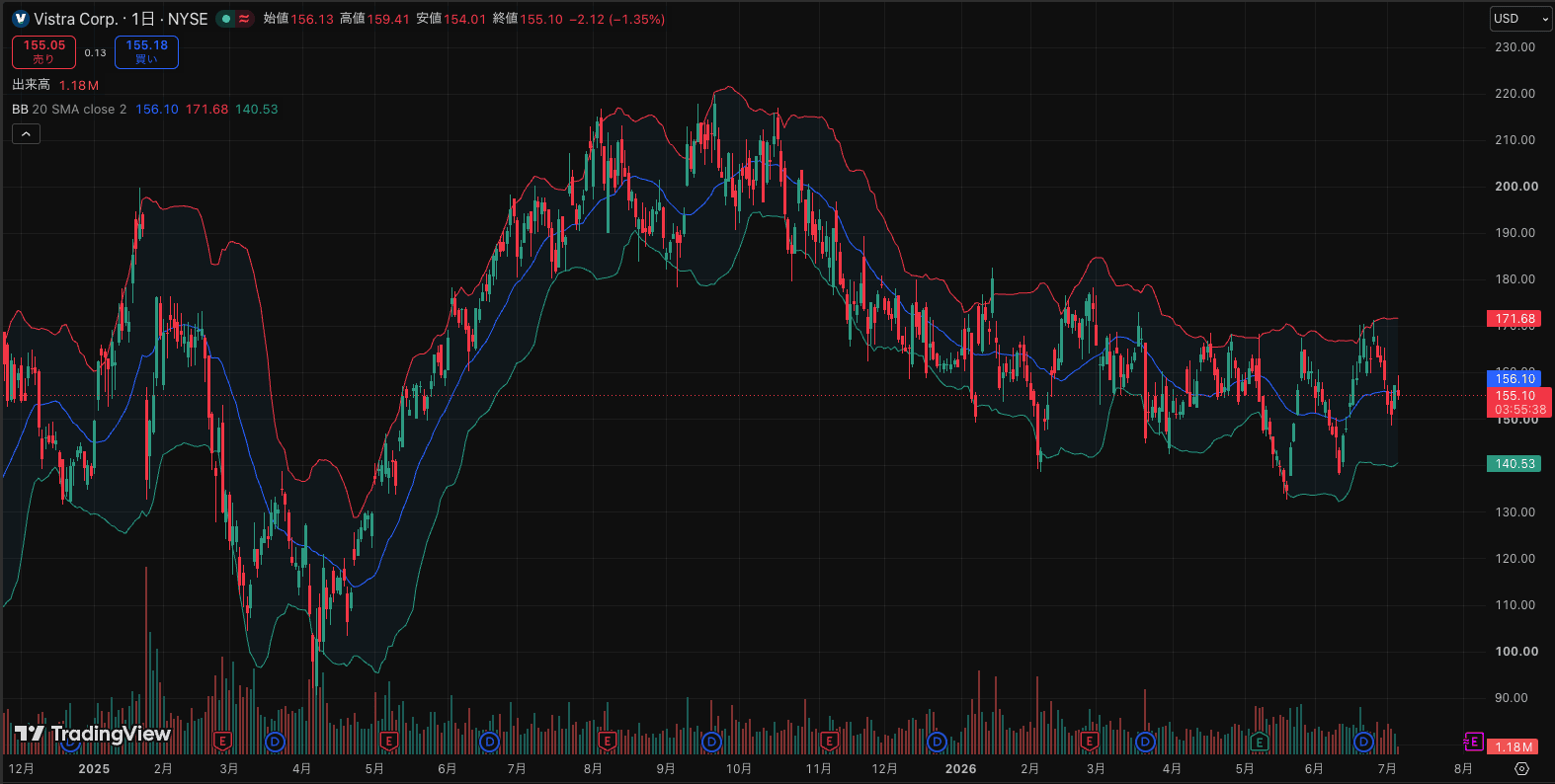1555x784 pixels.
Task: Click the Vistra Corp. symbol title
Action: click(x=75, y=19)
